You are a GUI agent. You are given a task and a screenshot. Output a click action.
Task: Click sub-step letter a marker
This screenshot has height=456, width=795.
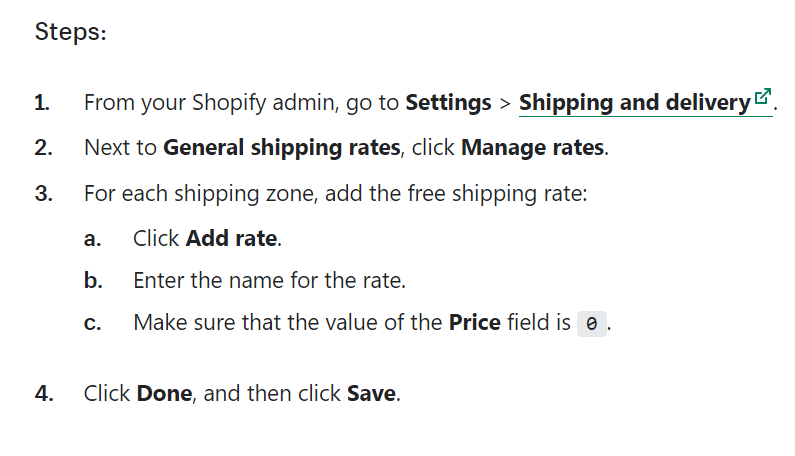pos(92,239)
